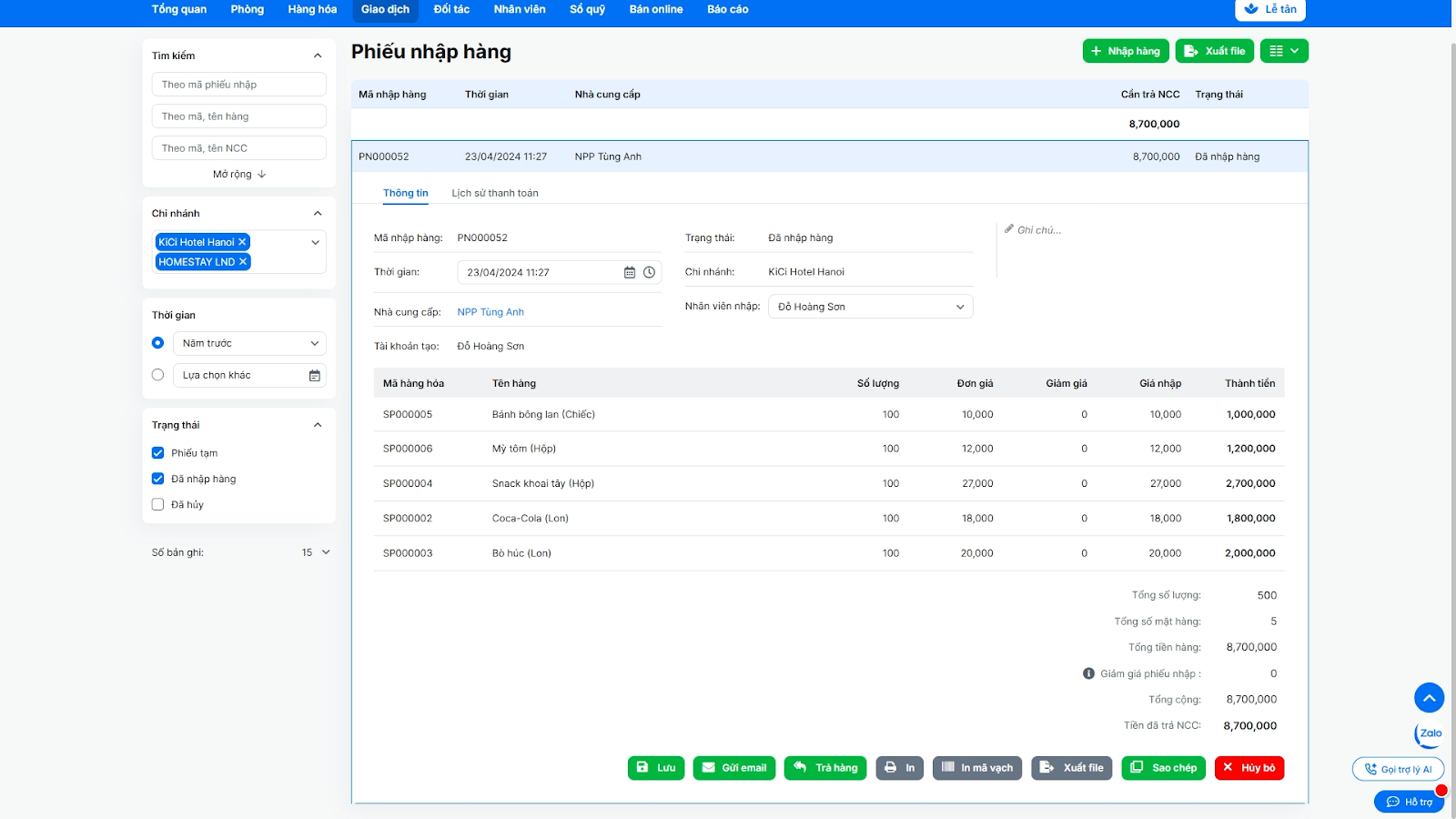Open the Hỗ trợ chat button
The width and height of the screenshot is (1456, 819).
1409,802
